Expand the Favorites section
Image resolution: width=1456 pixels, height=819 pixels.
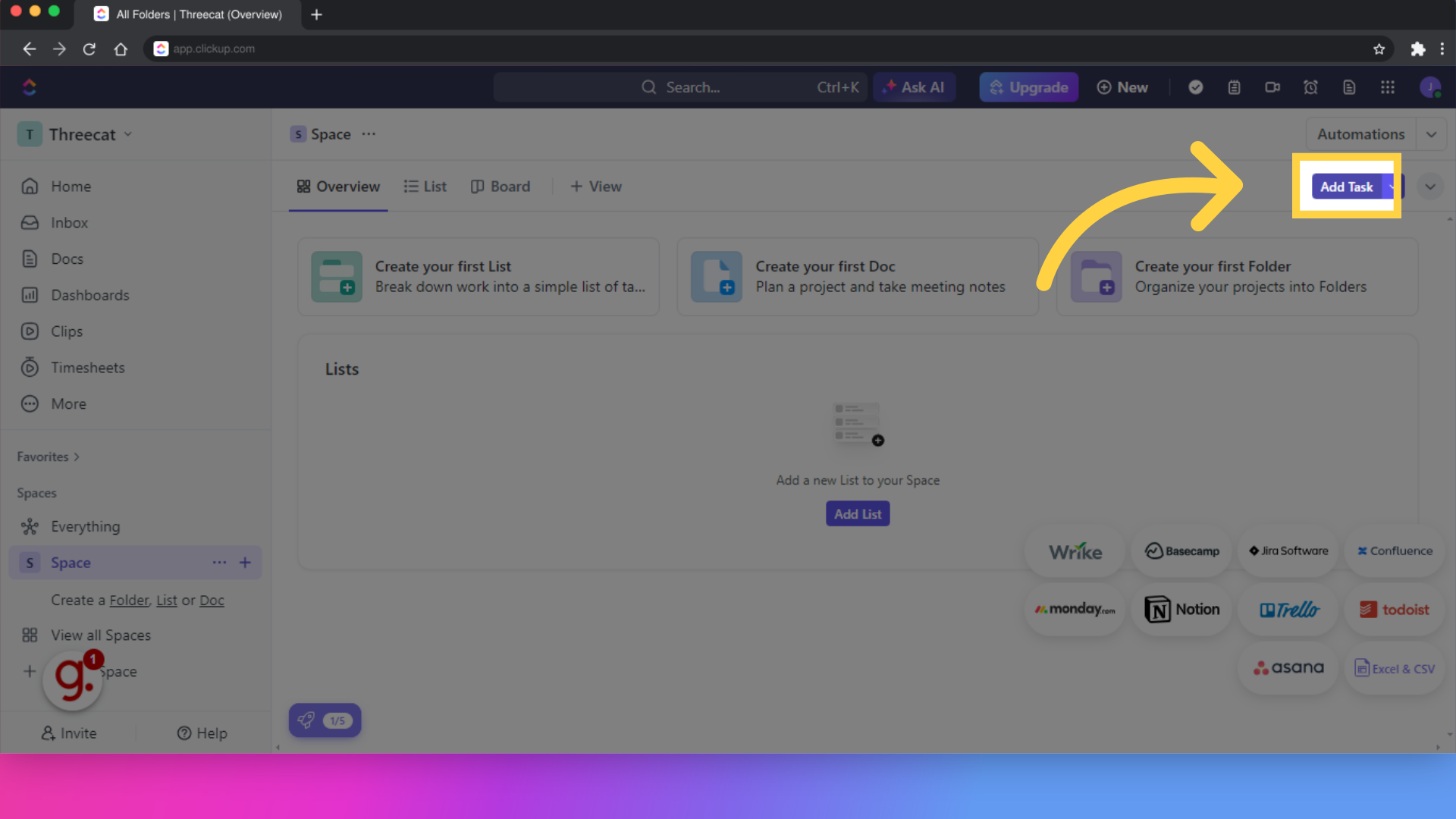pos(49,457)
